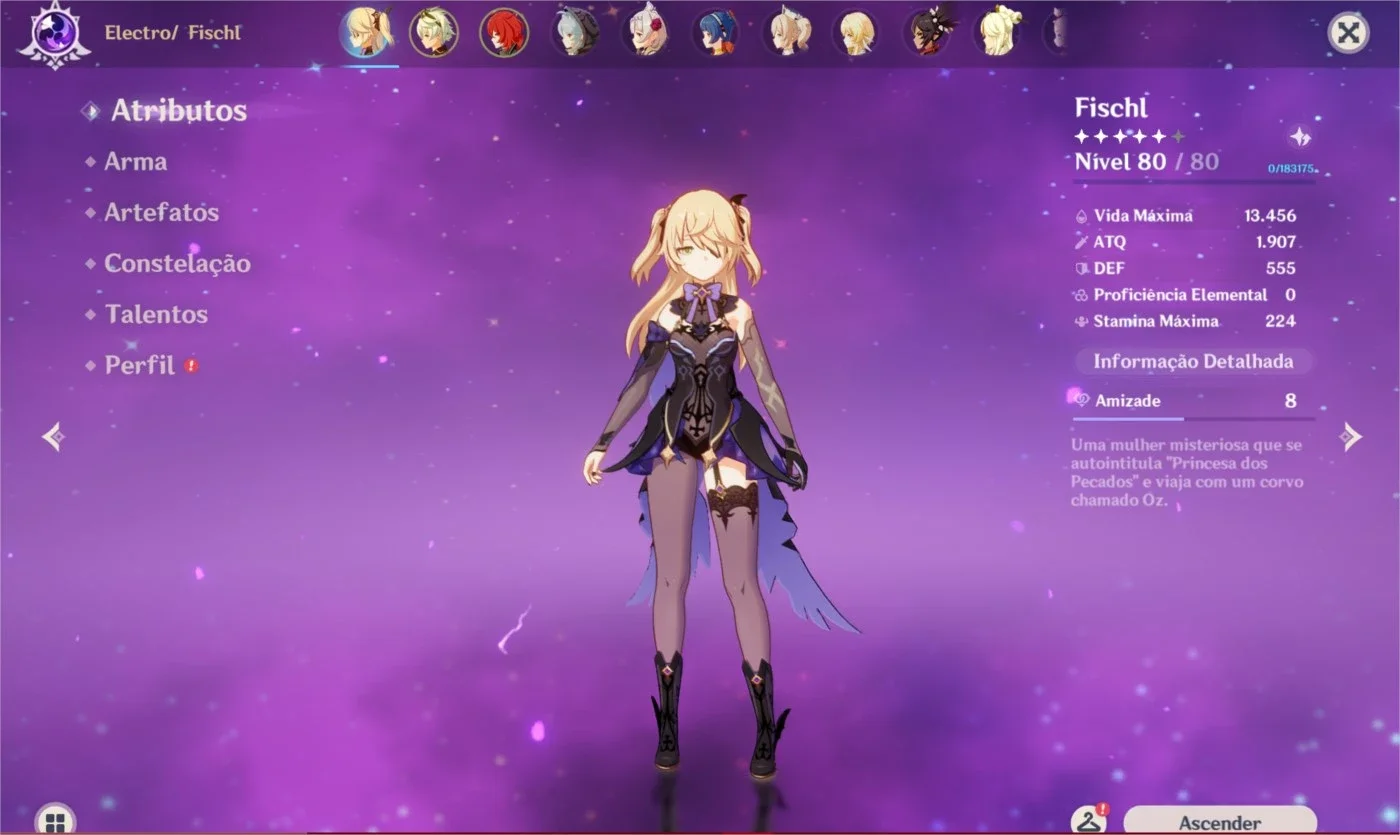Select the dark spiky-haired Xinyan avatar
Viewport: 1400px width, 835px height.
pyautogui.click(x=929, y=32)
